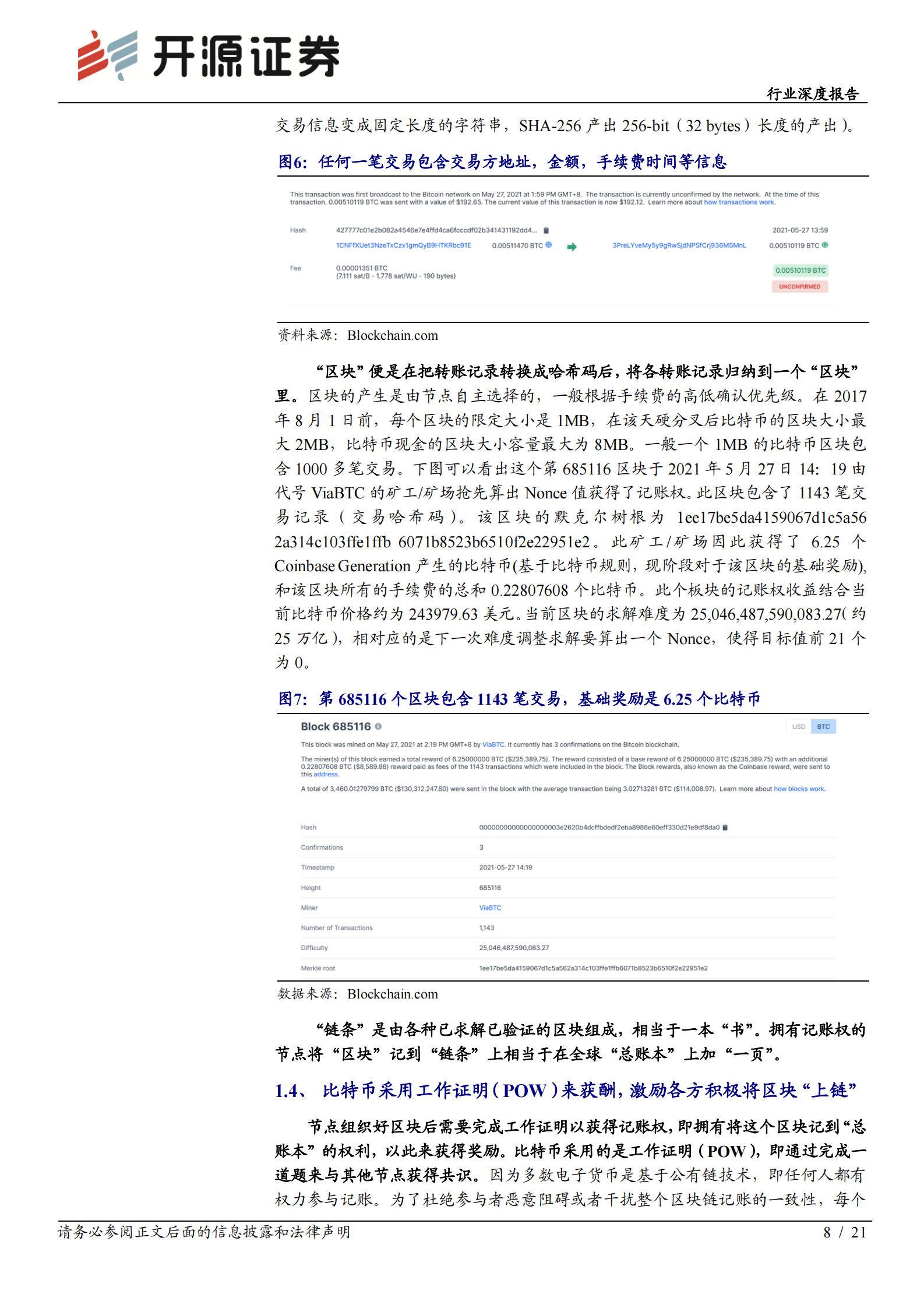Switch the block currency view to USD
Screen dimensions: 924x1308
(x=798, y=726)
